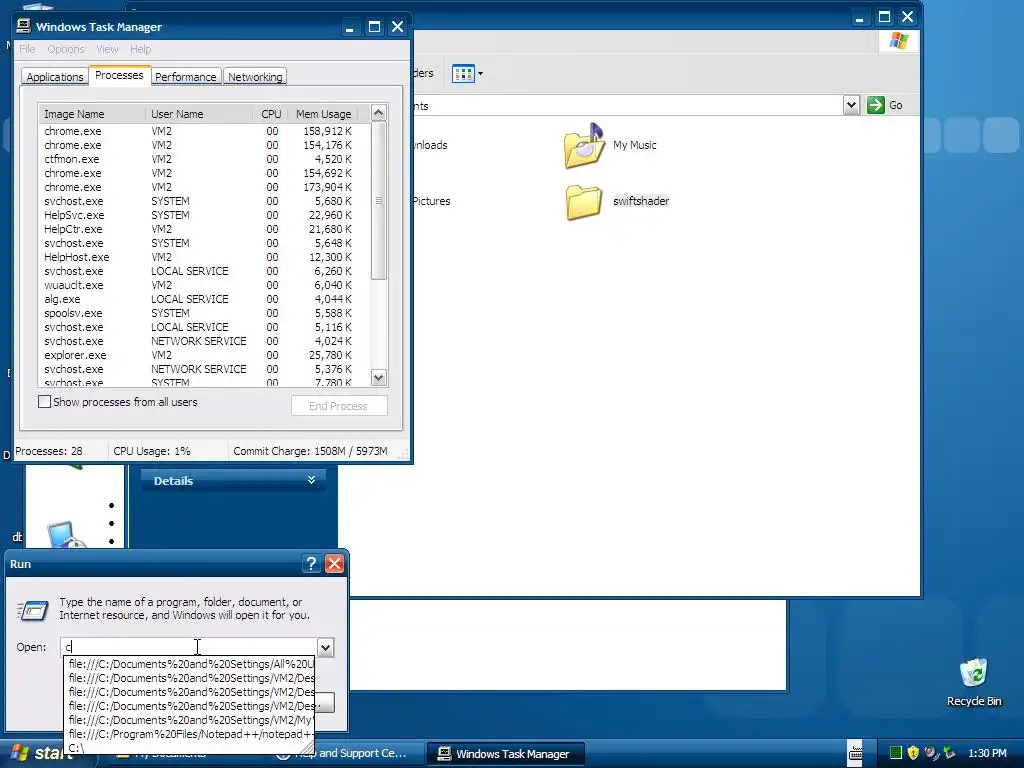Image resolution: width=1024 pixels, height=768 pixels.
Task: Sort by the CPU column header
Action: (x=270, y=114)
